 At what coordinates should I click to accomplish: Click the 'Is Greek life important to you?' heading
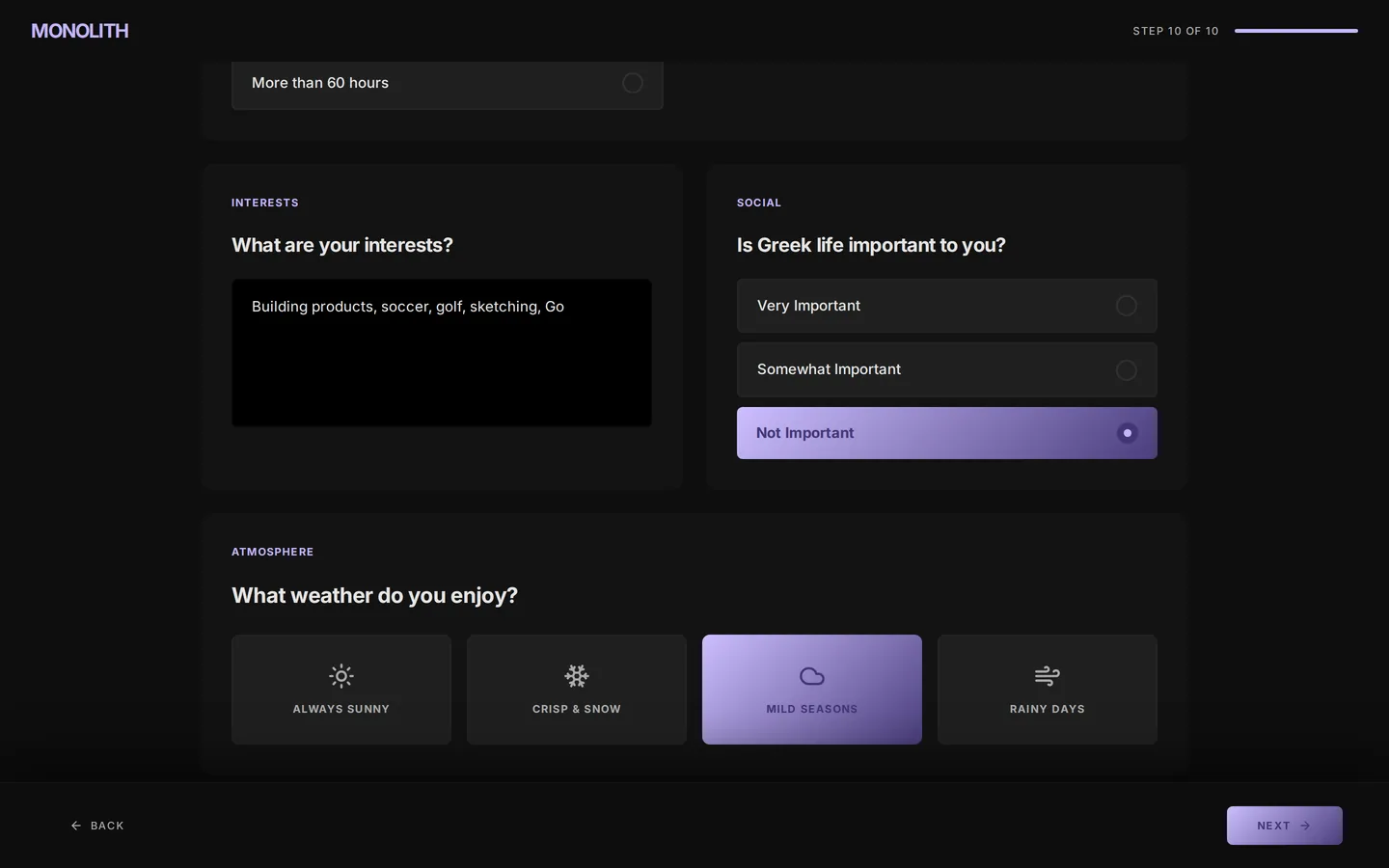click(x=871, y=245)
